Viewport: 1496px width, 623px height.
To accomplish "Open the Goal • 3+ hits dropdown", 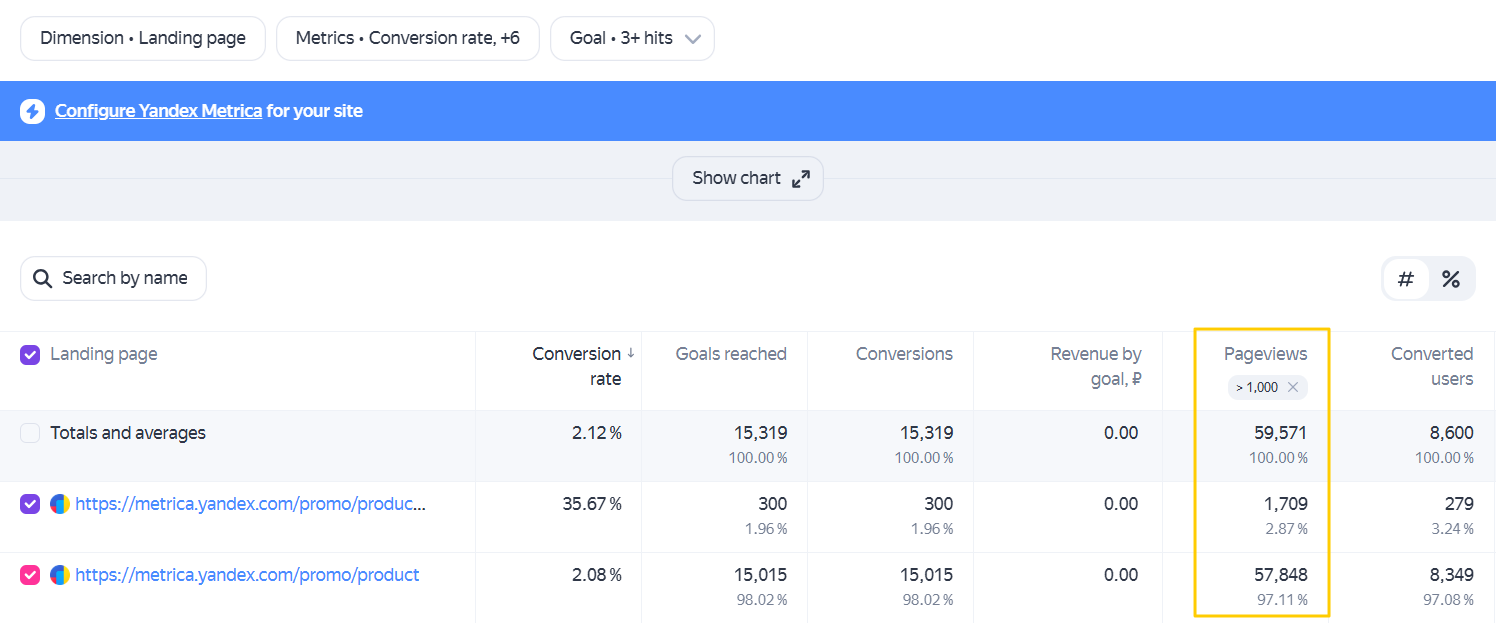I will pyautogui.click(x=632, y=38).
